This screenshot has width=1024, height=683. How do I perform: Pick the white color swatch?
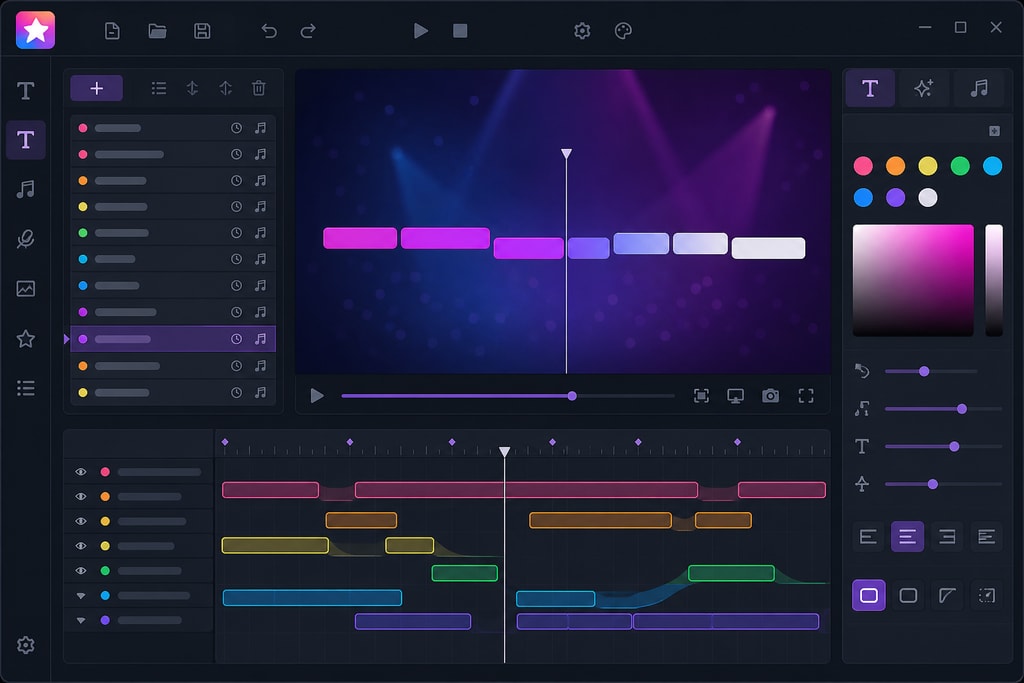point(928,197)
